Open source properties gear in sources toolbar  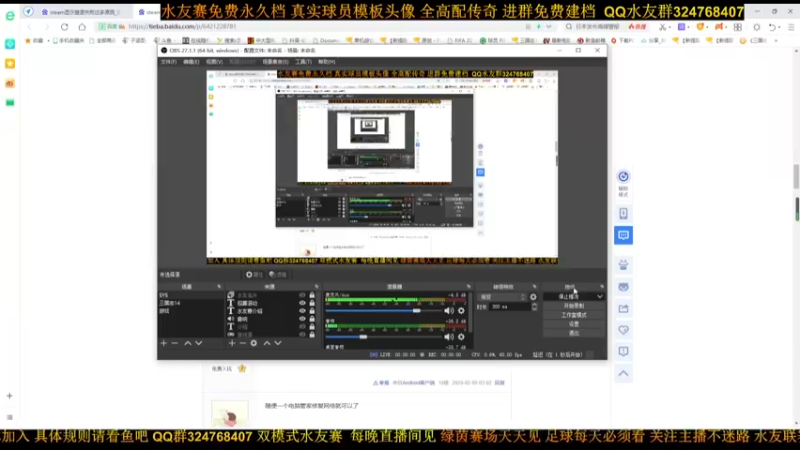pos(254,343)
